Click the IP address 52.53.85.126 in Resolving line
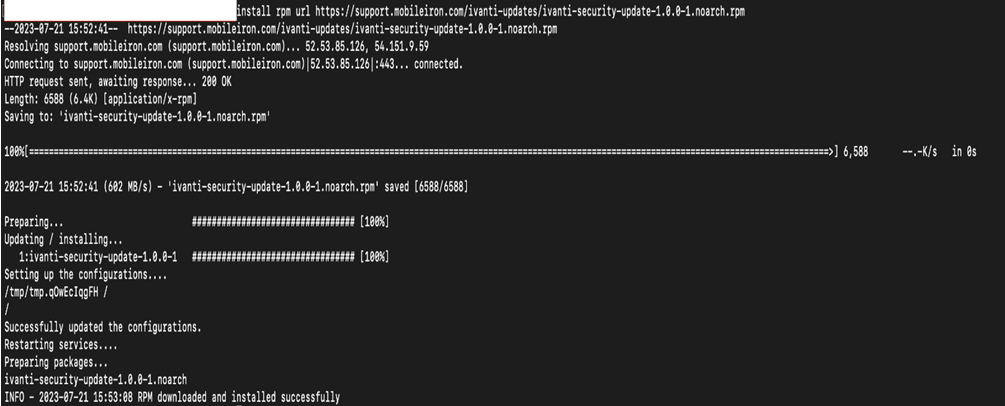 tap(335, 47)
